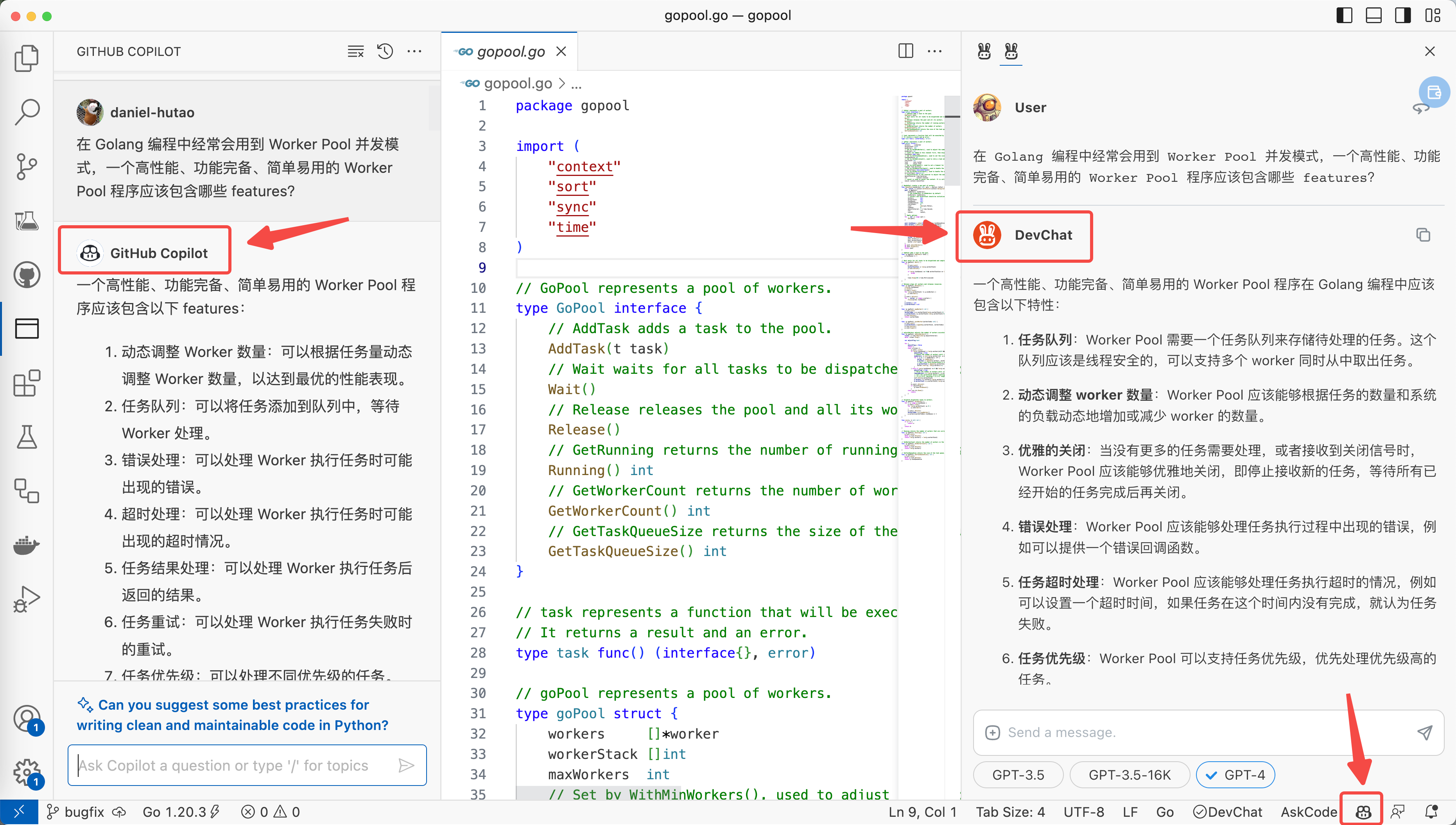Viewport: 1456px width, 825px height.
Task: Synchronize changes via cloud icon in status bar
Action: tap(119, 812)
